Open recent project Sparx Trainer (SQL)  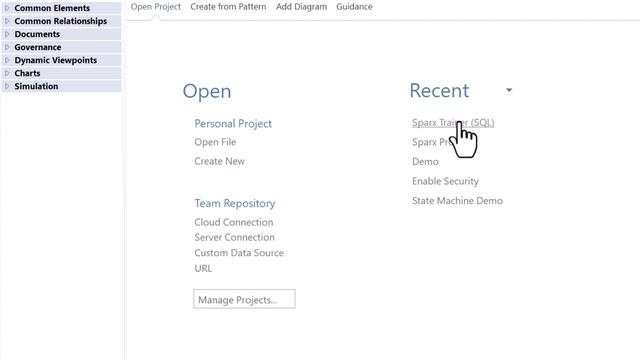[x=453, y=122]
